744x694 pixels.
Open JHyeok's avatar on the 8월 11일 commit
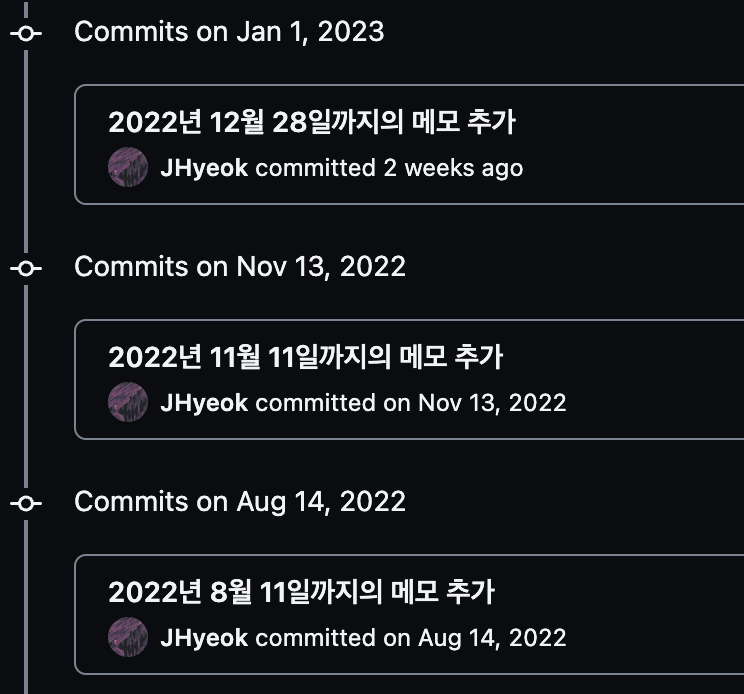[128, 637]
